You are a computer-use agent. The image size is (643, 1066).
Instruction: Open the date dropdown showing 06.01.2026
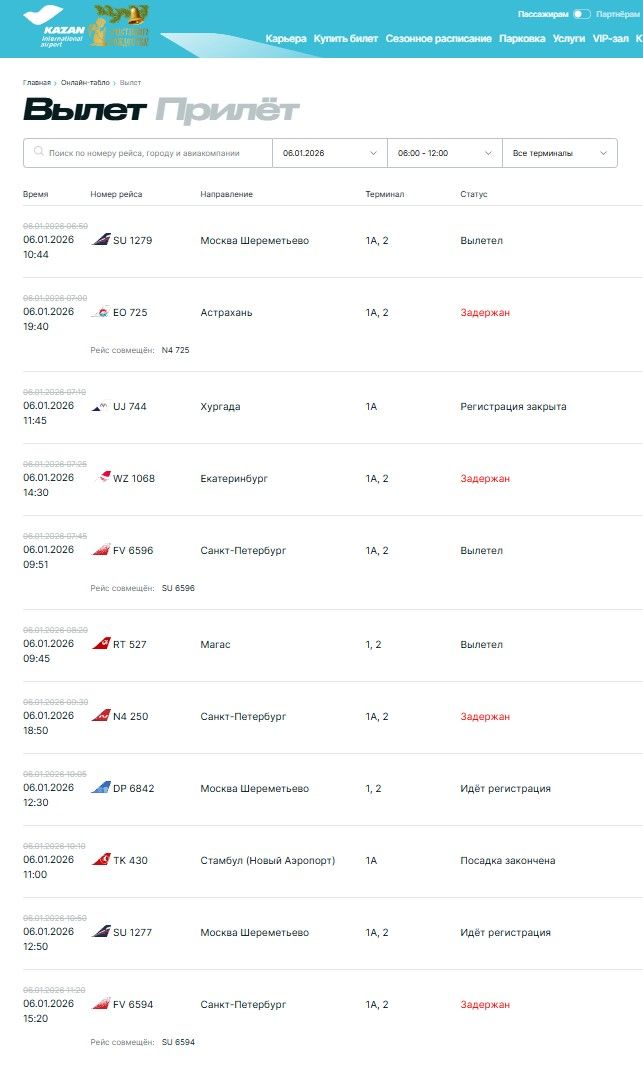click(x=329, y=153)
